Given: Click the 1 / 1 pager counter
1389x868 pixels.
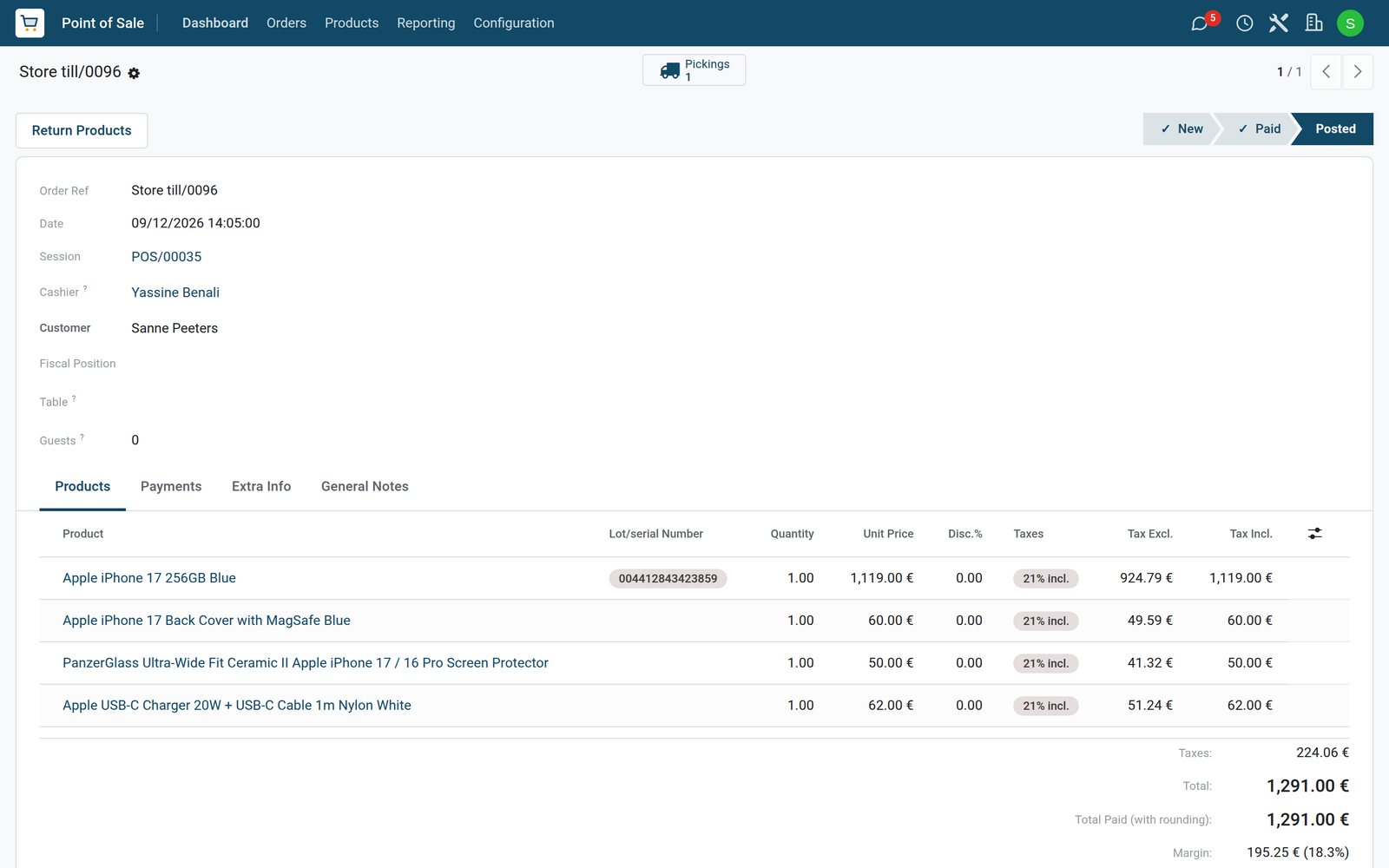Looking at the screenshot, I should point(1289,72).
